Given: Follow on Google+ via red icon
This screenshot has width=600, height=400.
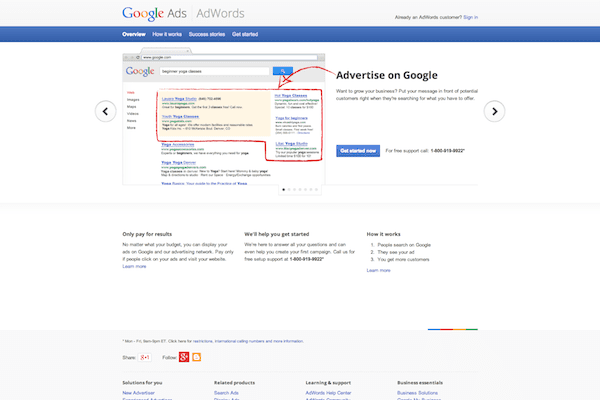Looking at the screenshot, I should [184, 357].
